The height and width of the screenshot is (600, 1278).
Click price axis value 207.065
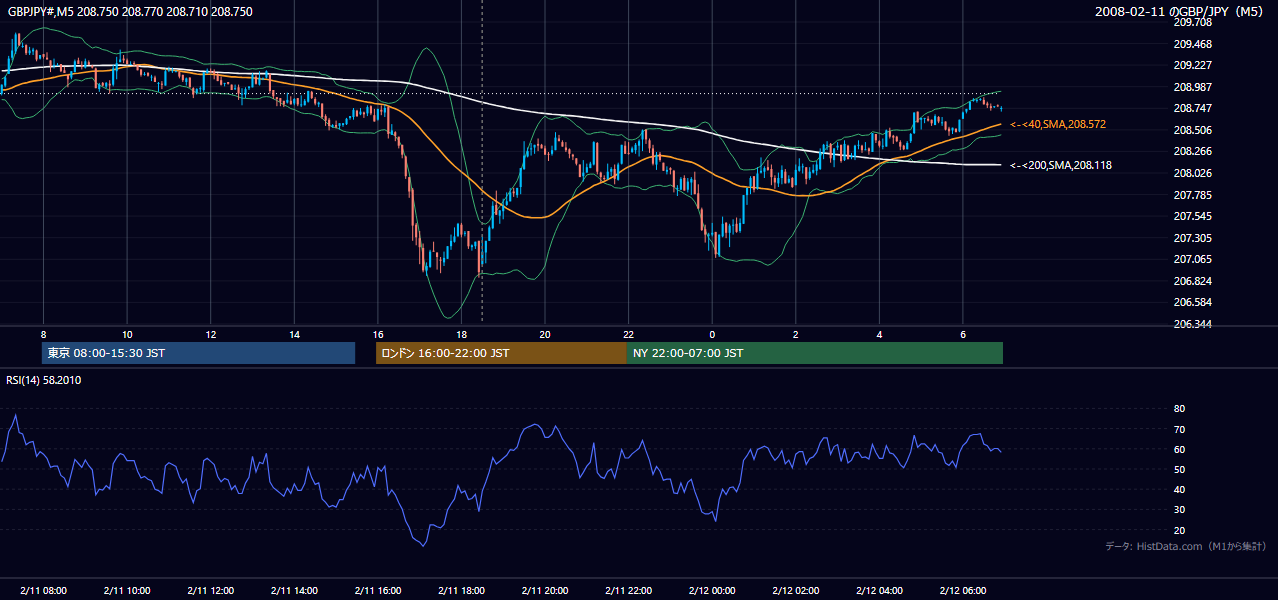click(1193, 259)
